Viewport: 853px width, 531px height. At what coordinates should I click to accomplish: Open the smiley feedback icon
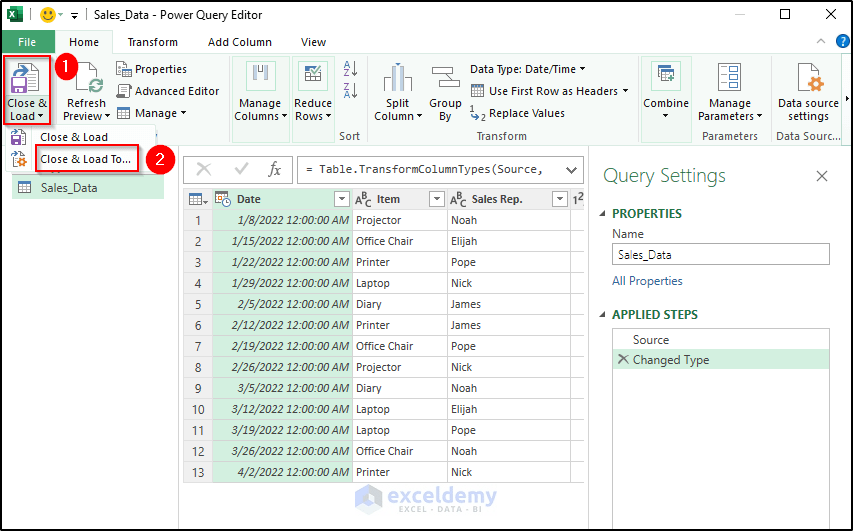coord(48,15)
